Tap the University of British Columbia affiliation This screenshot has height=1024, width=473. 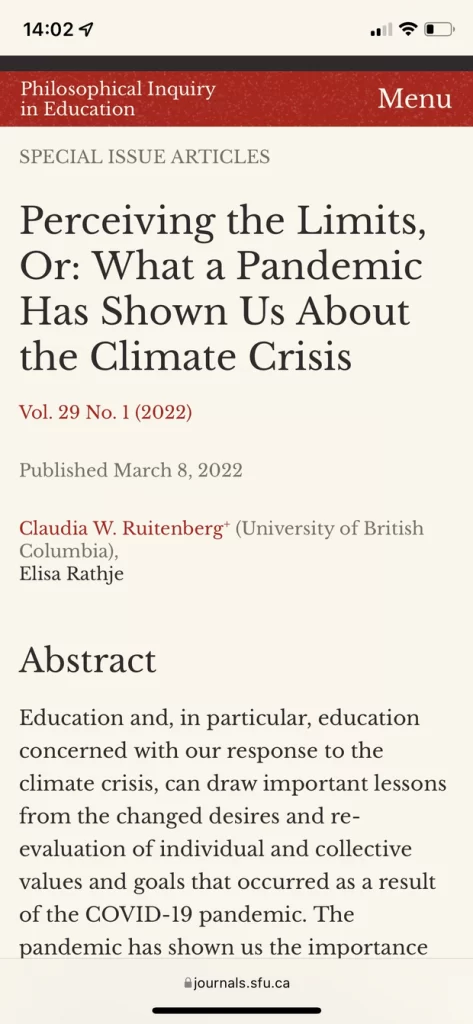coord(221,539)
